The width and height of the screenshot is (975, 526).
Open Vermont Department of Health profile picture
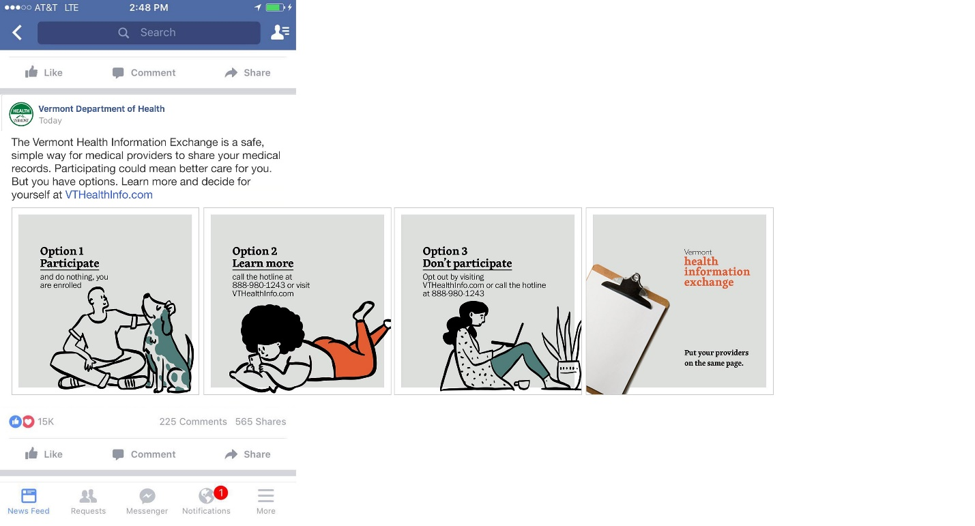point(21,114)
